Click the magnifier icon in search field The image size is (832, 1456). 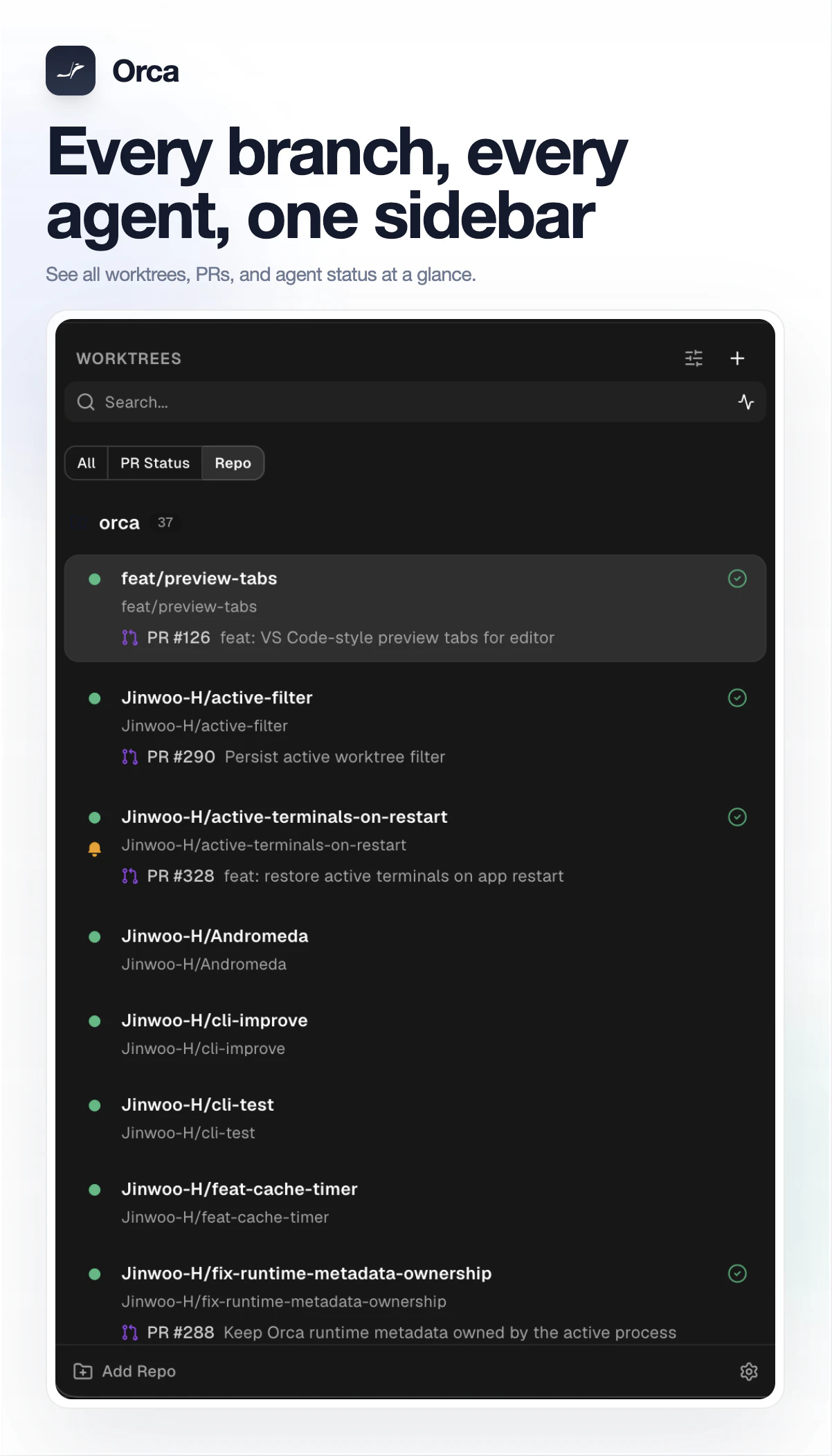tap(86, 402)
